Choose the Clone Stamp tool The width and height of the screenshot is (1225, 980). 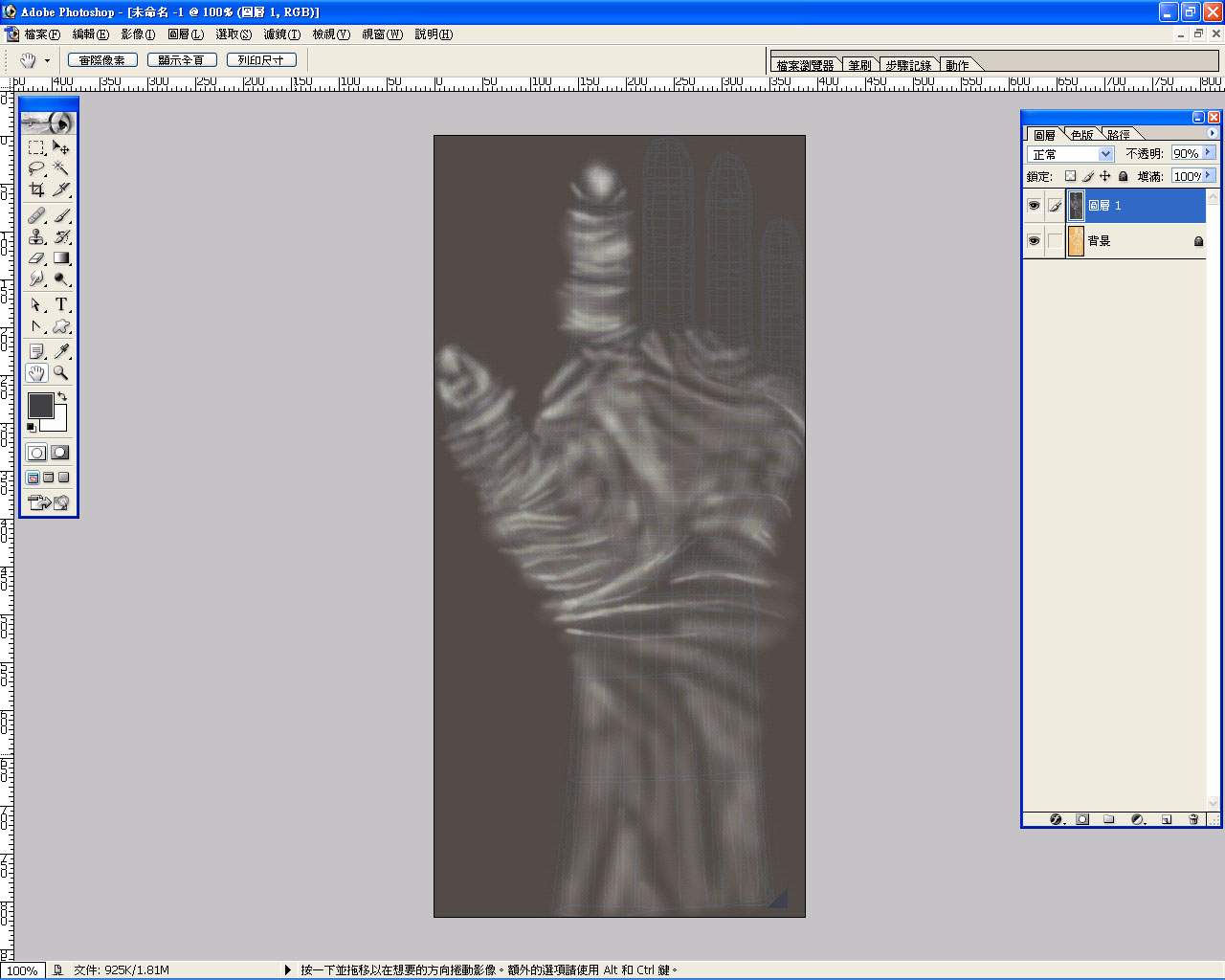(x=36, y=237)
